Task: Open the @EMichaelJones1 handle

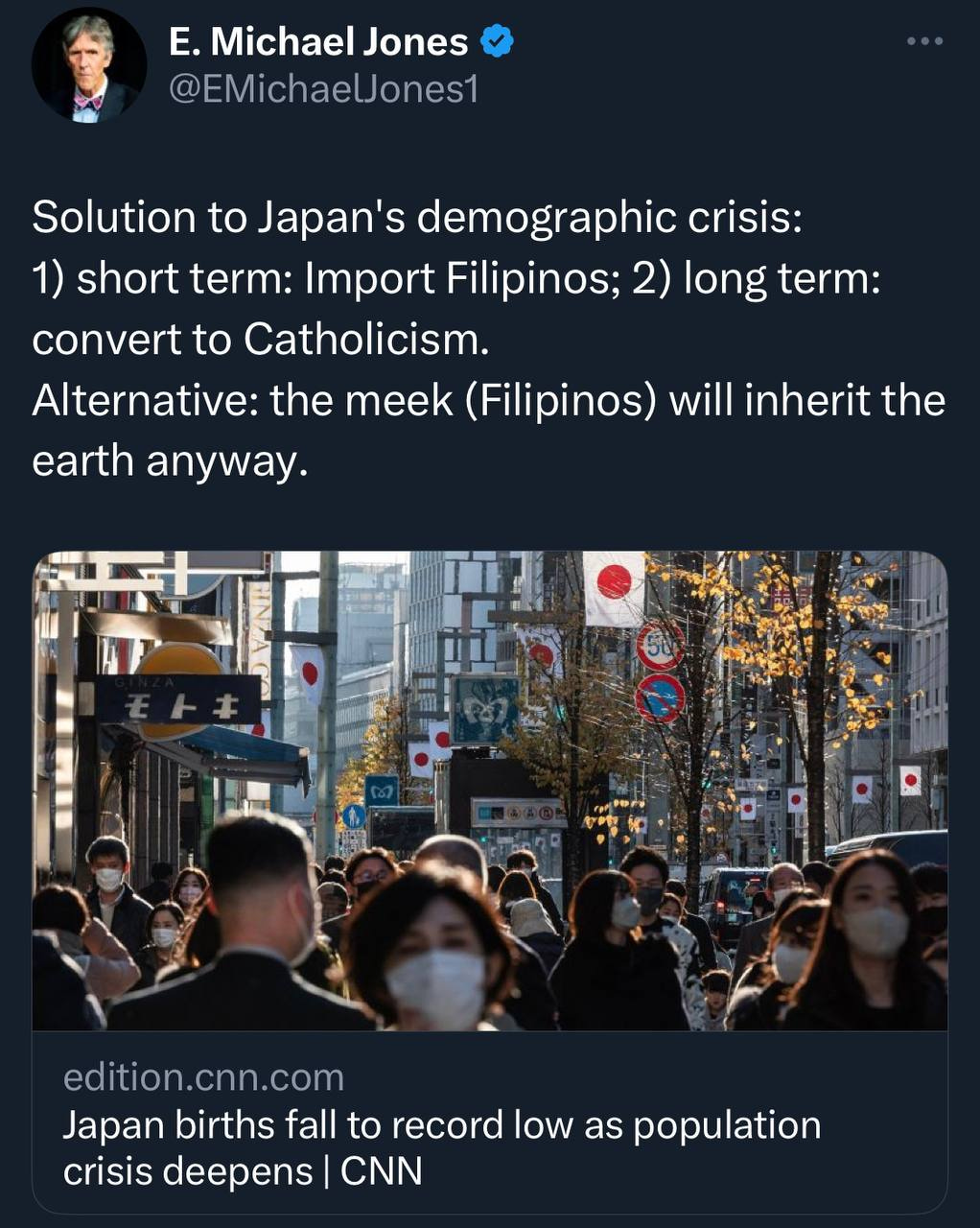Action: point(323,89)
